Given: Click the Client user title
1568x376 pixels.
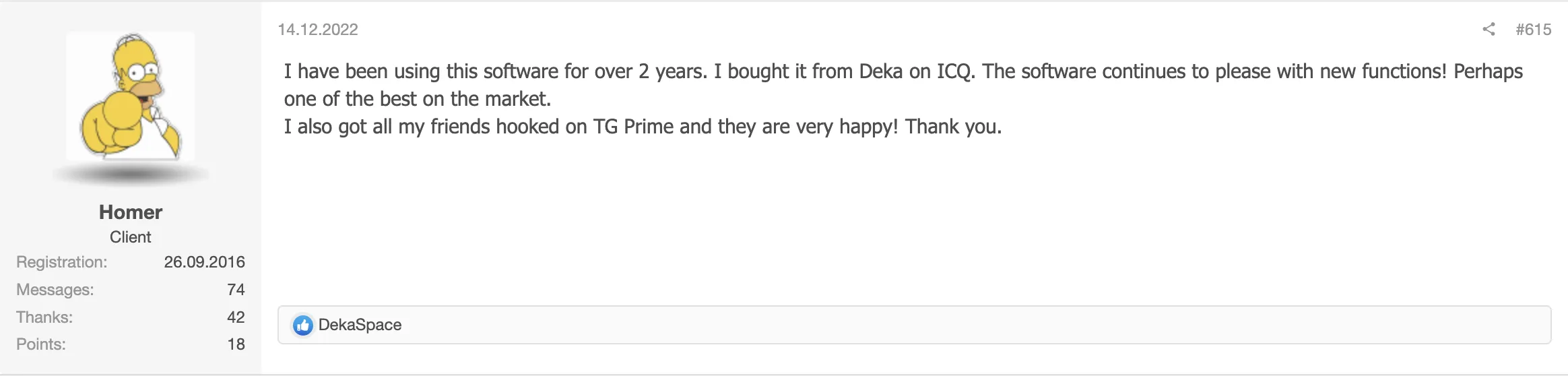Looking at the screenshot, I should point(131,237).
